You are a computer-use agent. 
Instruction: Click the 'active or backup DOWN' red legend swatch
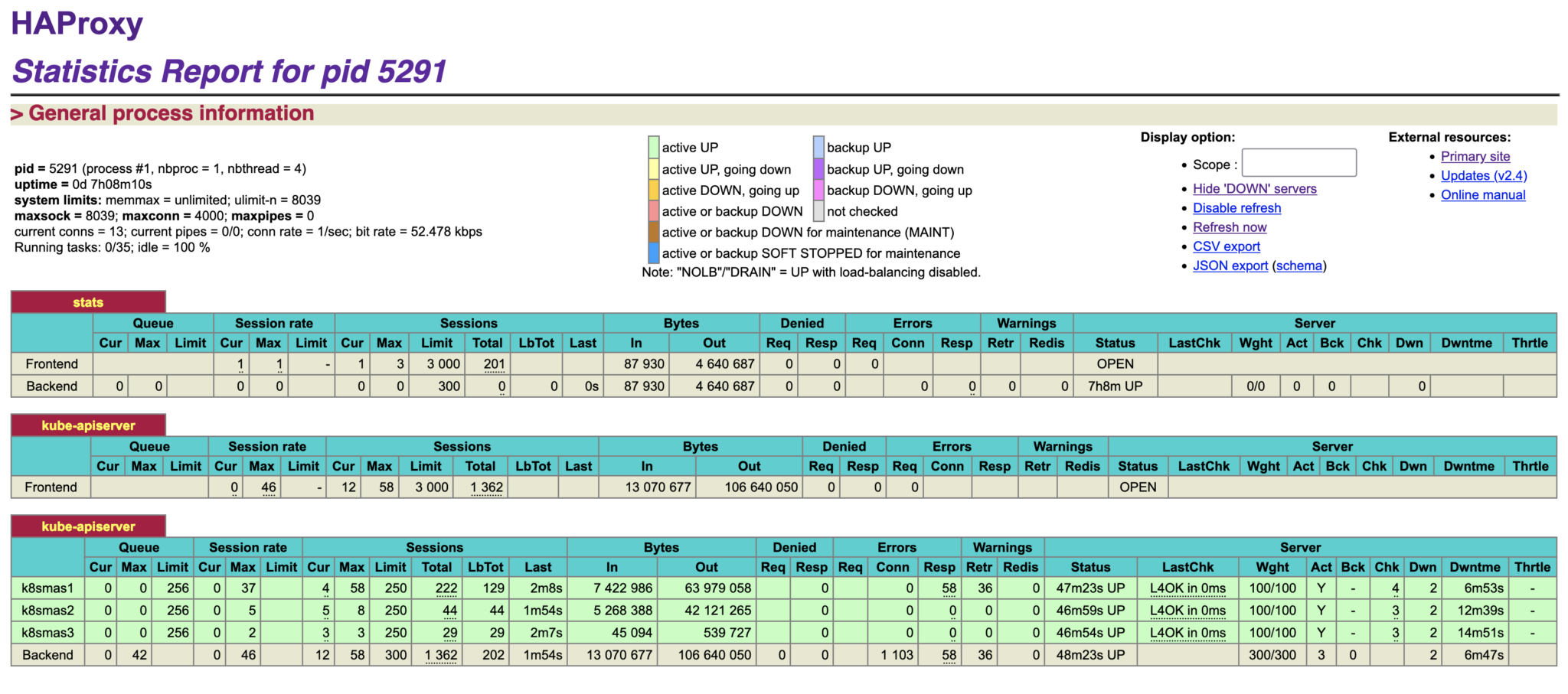pyautogui.click(x=654, y=211)
